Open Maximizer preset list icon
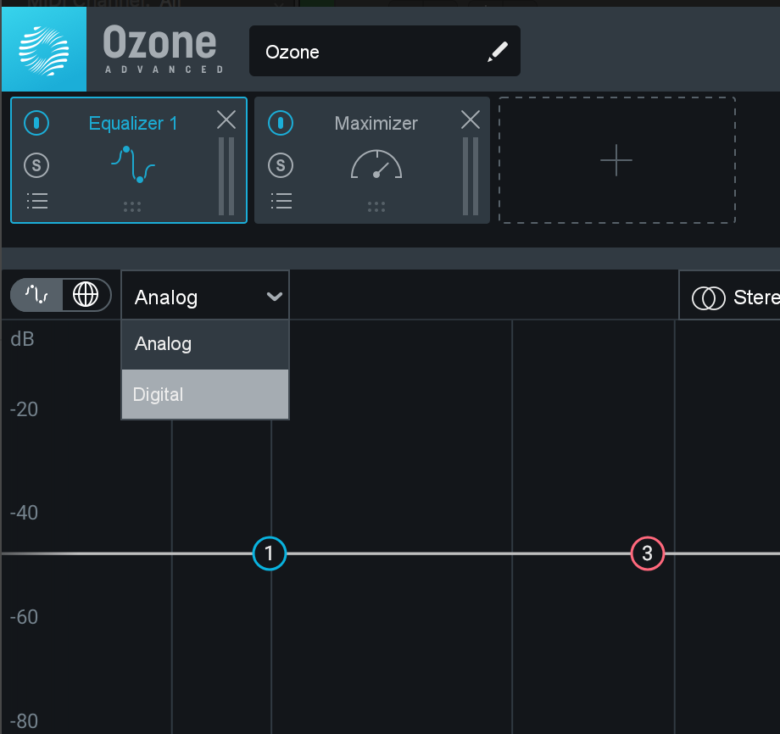 point(281,201)
